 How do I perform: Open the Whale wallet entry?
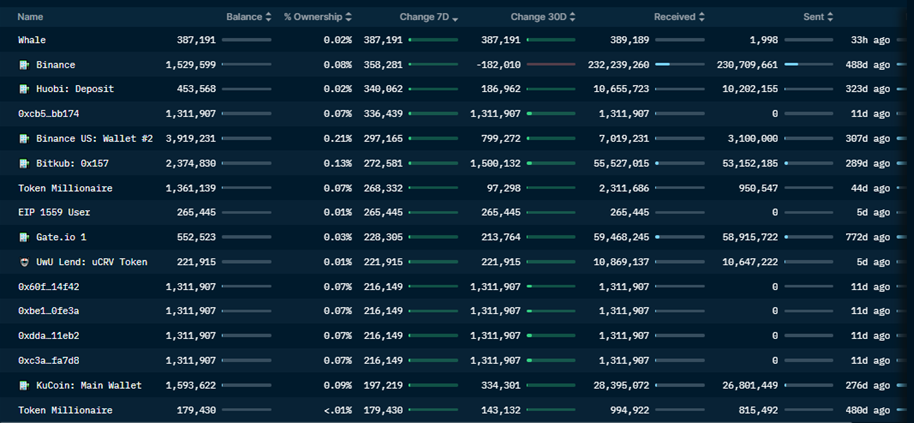[x=32, y=40]
